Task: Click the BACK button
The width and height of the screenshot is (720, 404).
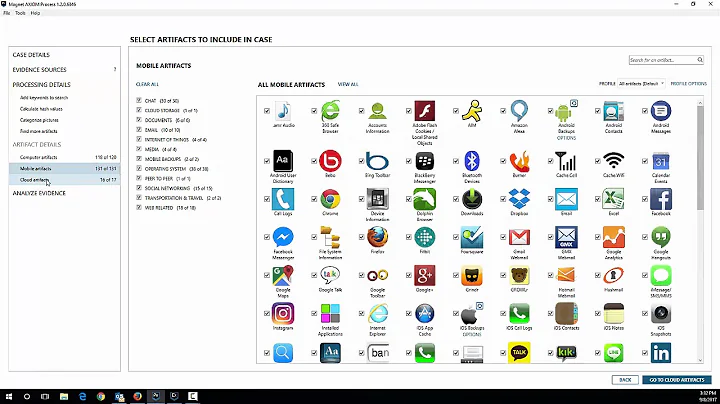Action: tap(625, 380)
